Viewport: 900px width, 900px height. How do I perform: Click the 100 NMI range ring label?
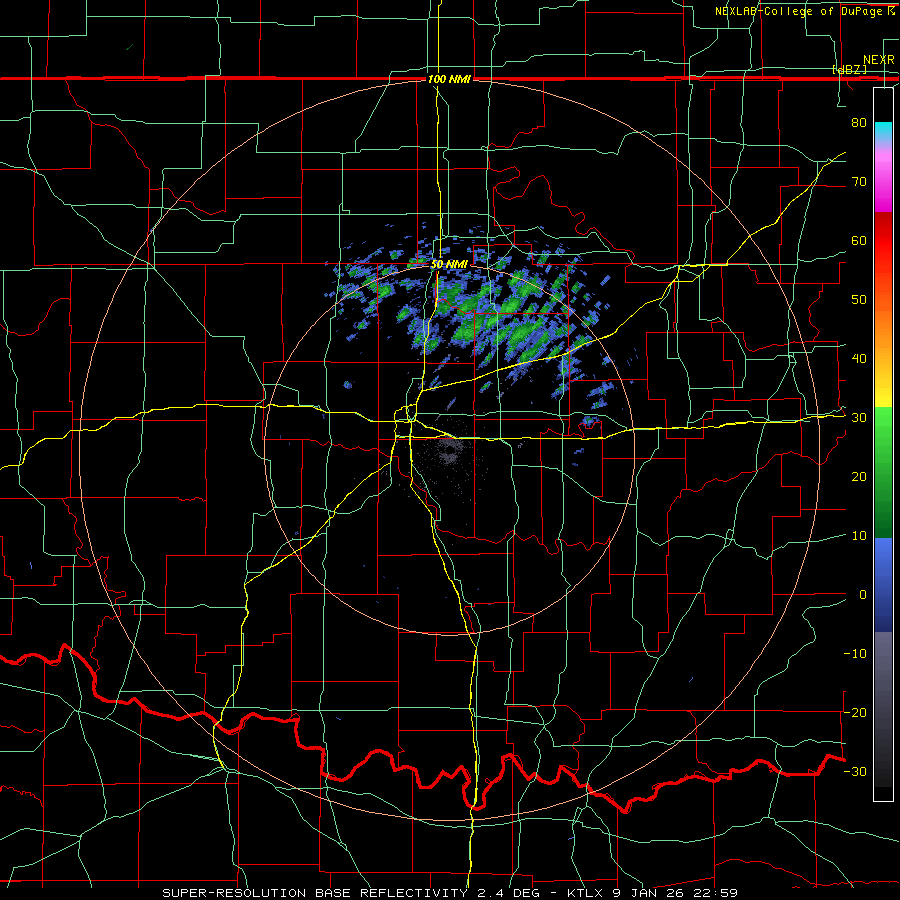[x=449, y=79]
